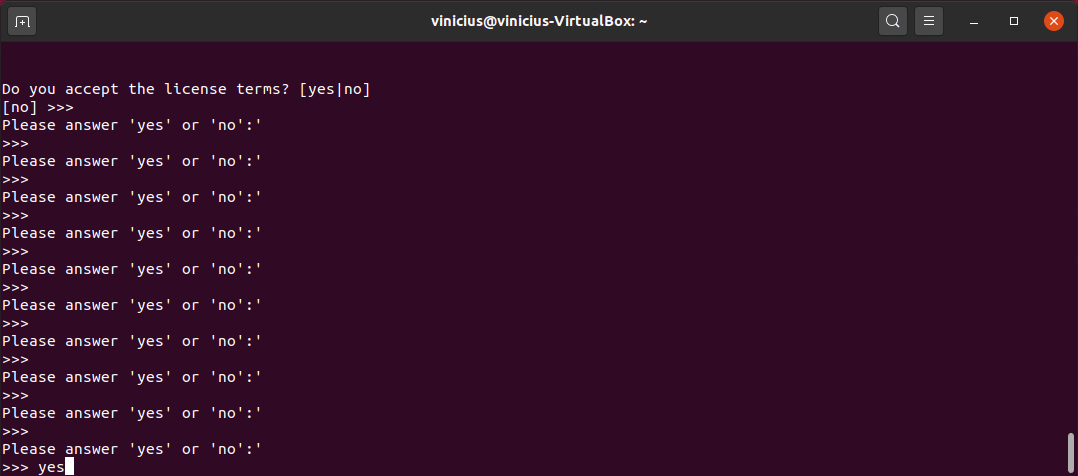The width and height of the screenshot is (1078, 476).
Task: Click the first "Please answer 'yes' or 'no'" line
Action: (132, 125)
